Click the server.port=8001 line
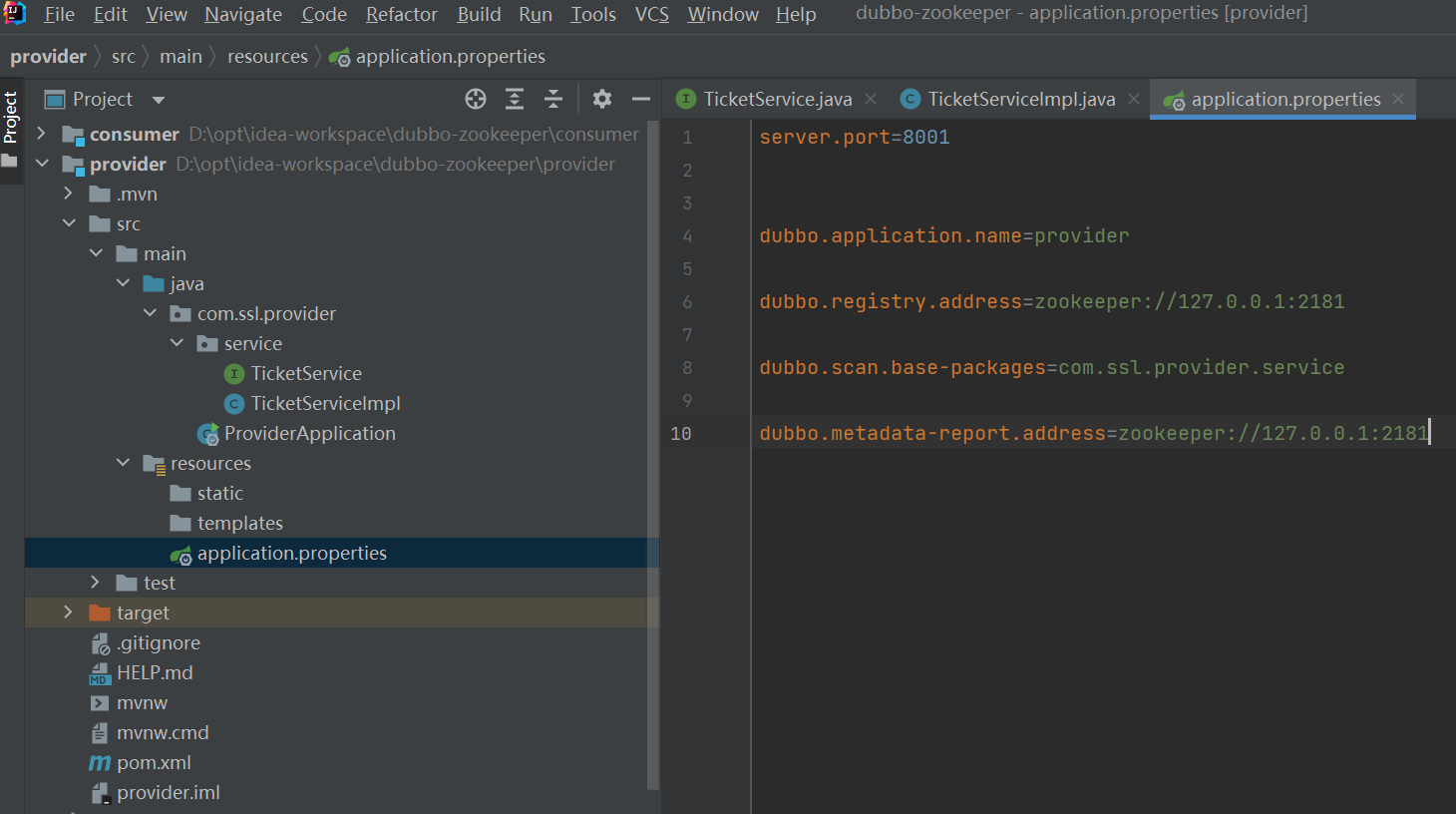This screenshot has height=814, width=1456. click(x=855, y=137)
